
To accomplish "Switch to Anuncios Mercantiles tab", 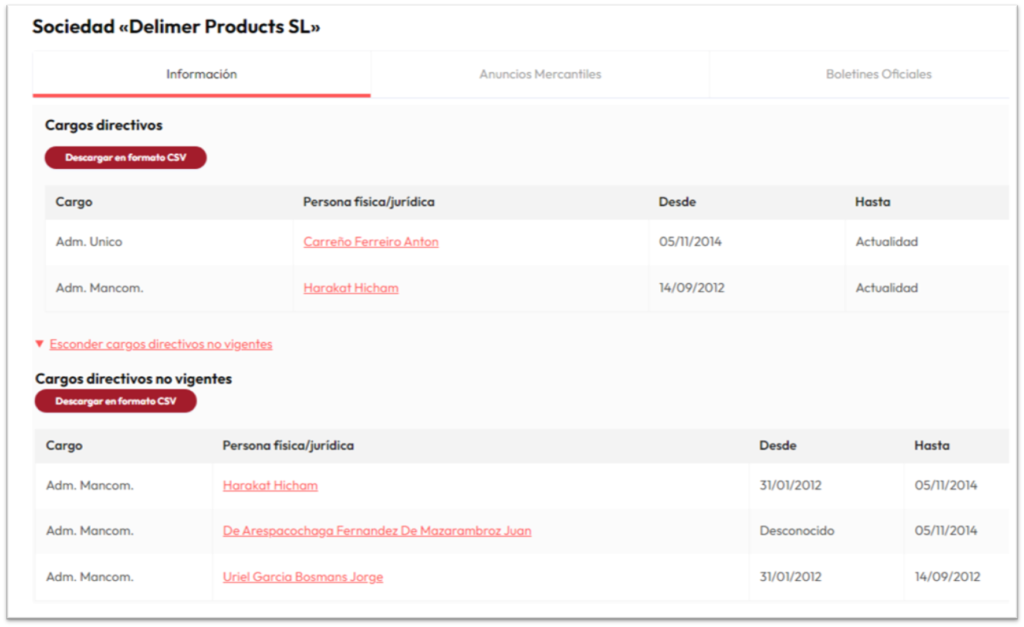I will coord(540,74).
